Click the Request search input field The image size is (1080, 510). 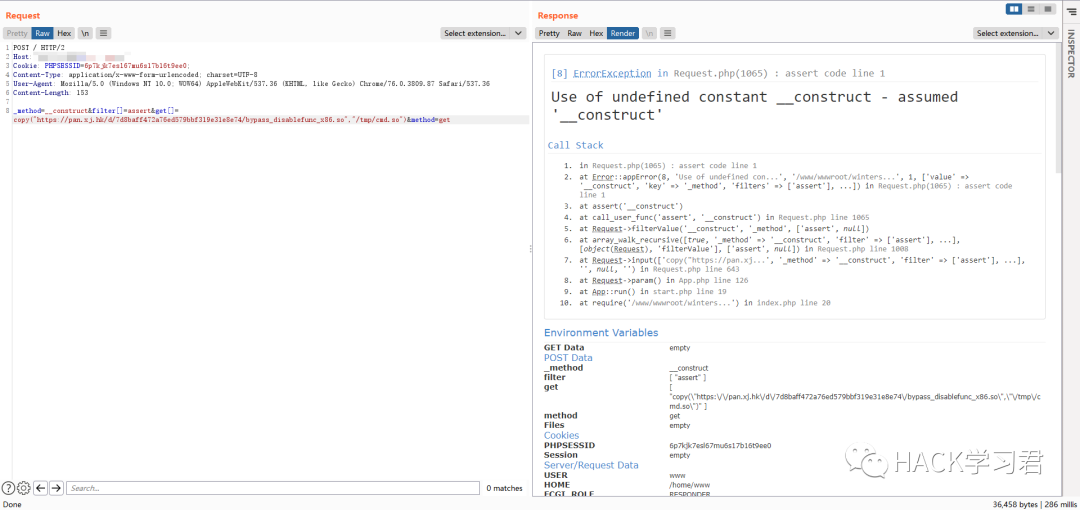coord(270,488)
